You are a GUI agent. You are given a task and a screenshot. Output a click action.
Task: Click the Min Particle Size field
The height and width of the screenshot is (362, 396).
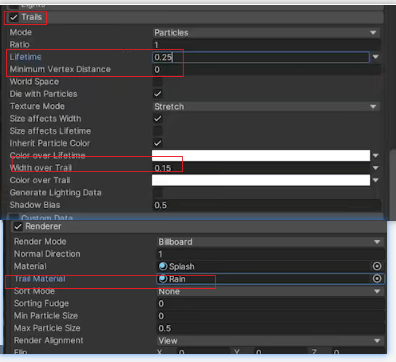270,316
